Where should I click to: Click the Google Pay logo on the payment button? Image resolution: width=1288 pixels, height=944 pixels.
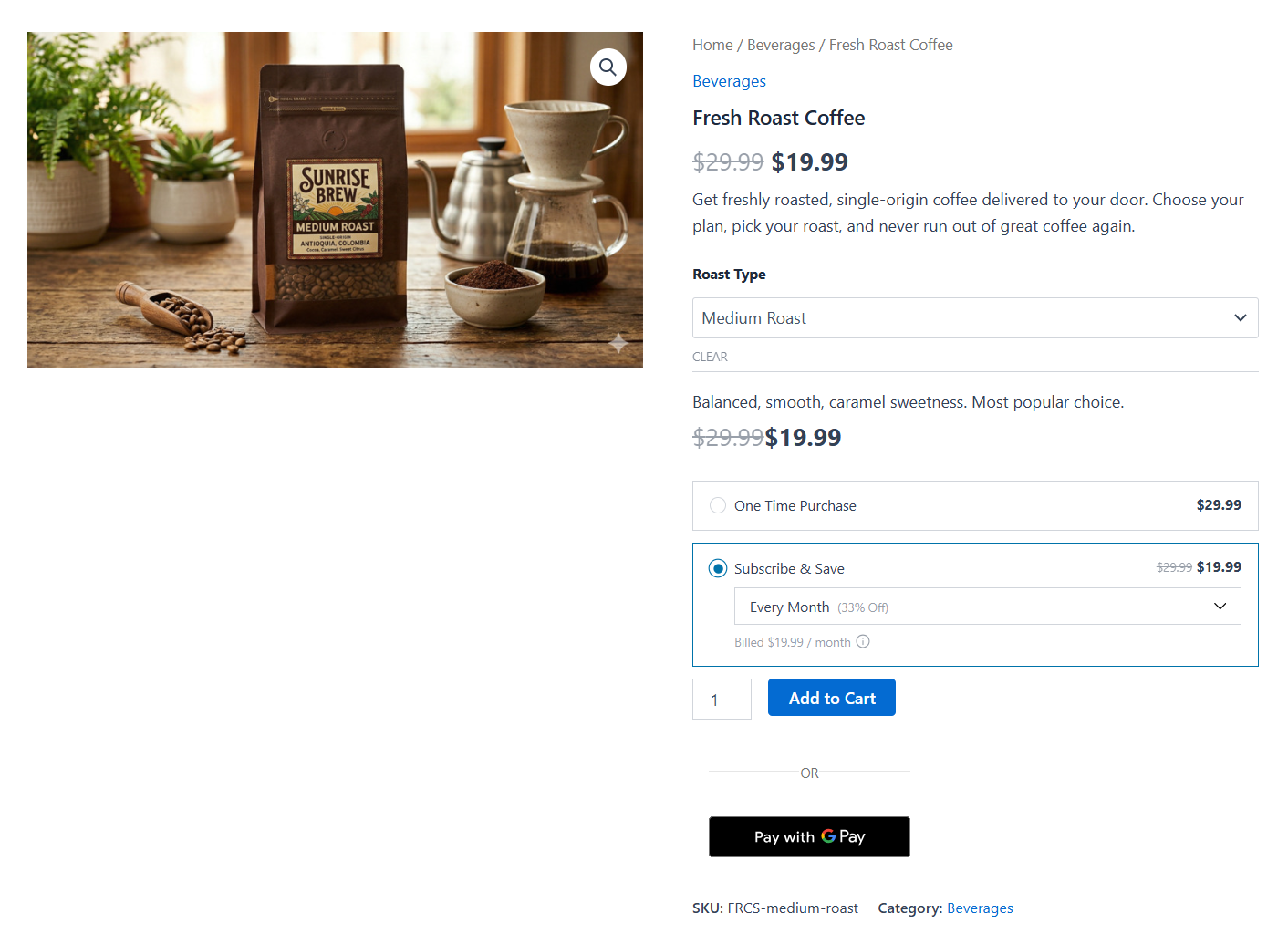(830, 836)
